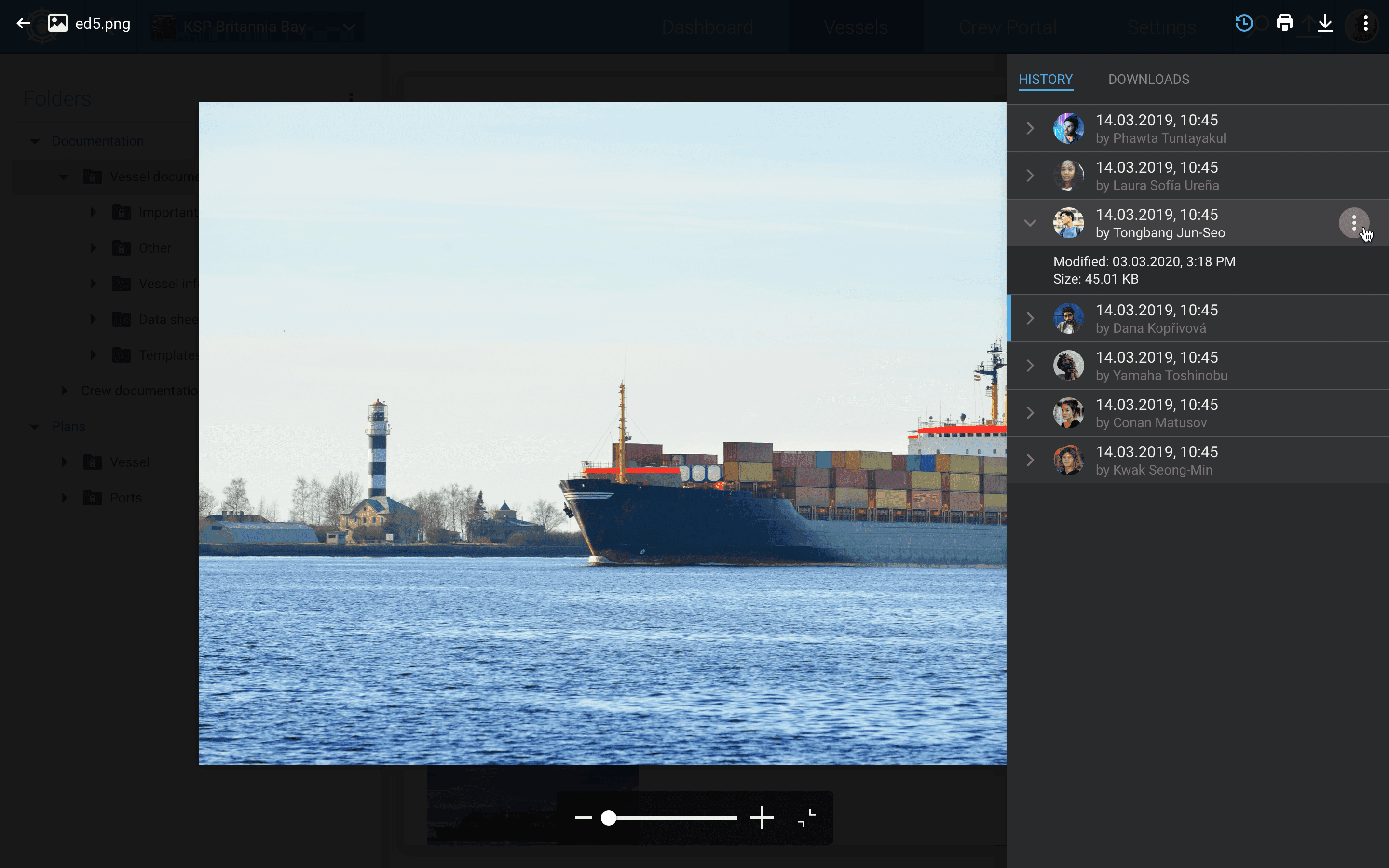Toggle the version history panel icon
The height and width of the screenshot is (868, 1389).
click(1244, 24)
